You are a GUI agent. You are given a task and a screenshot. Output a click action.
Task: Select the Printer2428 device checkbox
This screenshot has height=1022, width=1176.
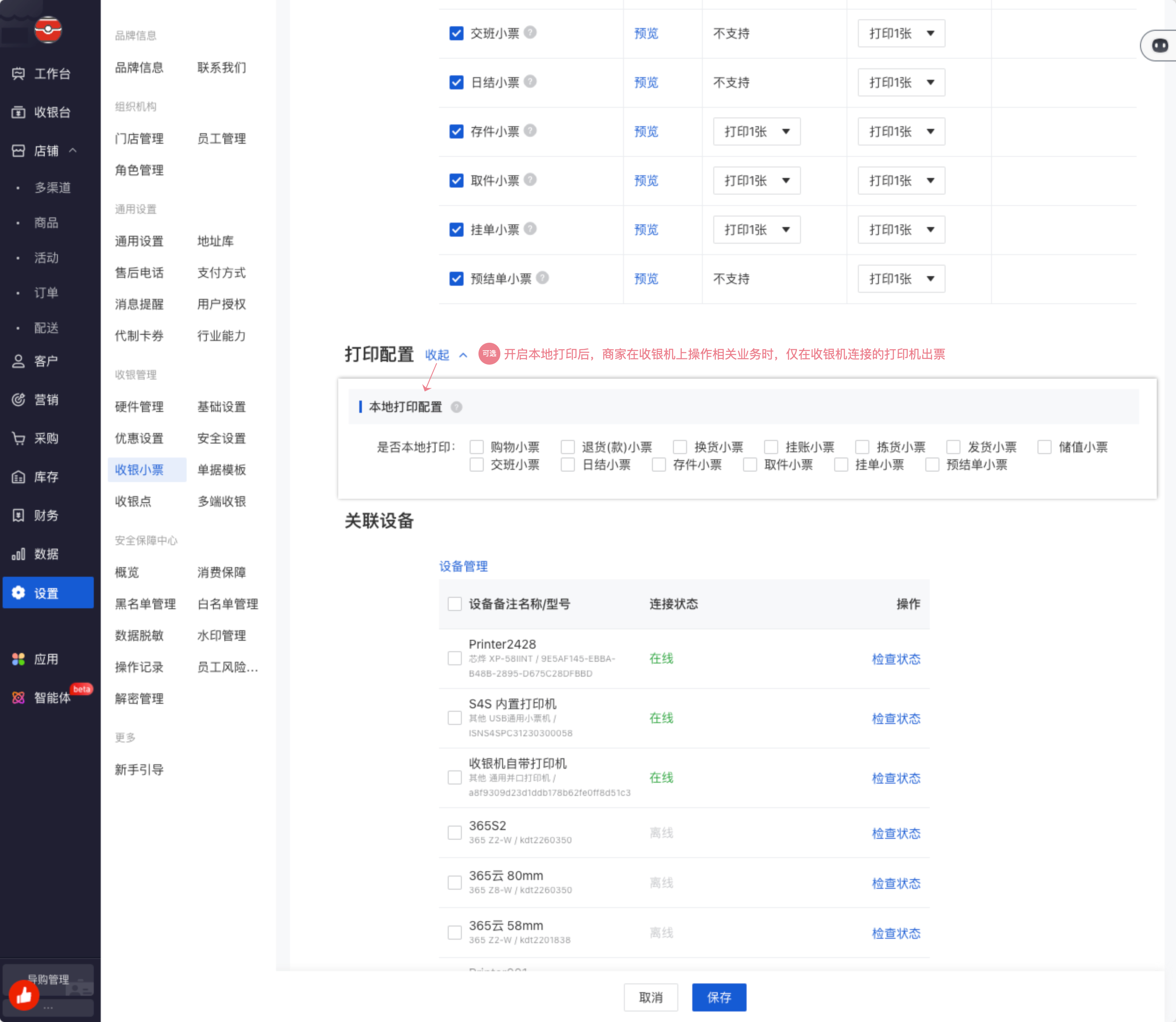(454, 659)
